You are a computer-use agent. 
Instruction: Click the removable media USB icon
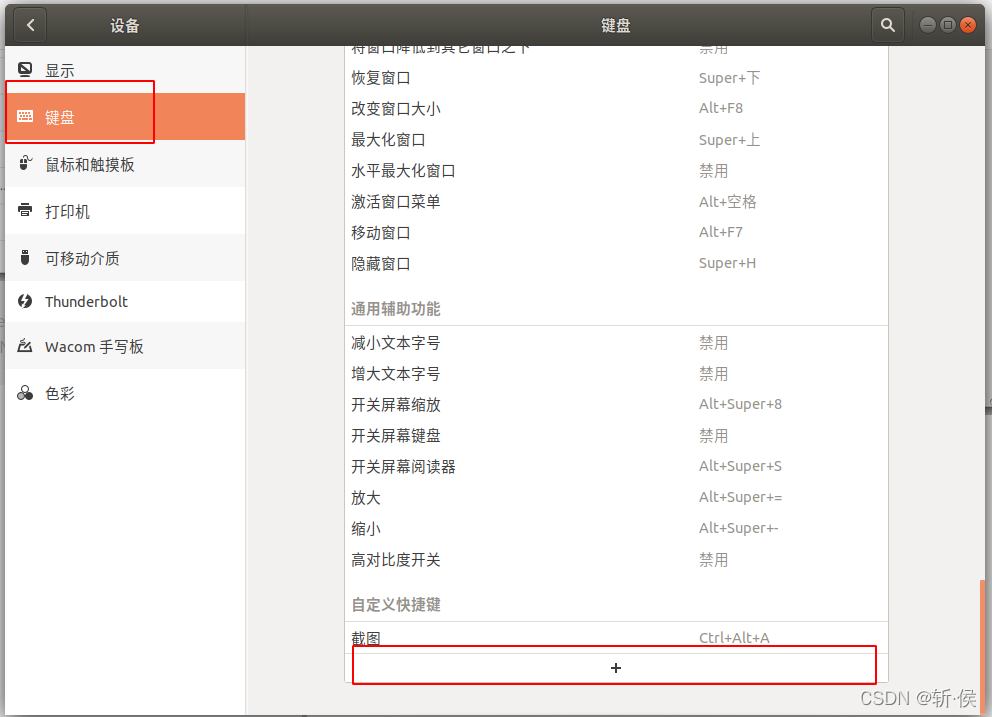click(x=25, y=258)
